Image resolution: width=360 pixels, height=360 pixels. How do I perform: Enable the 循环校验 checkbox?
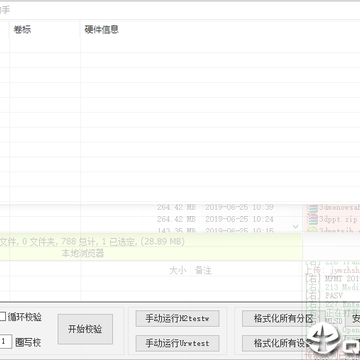coord(3,317)
